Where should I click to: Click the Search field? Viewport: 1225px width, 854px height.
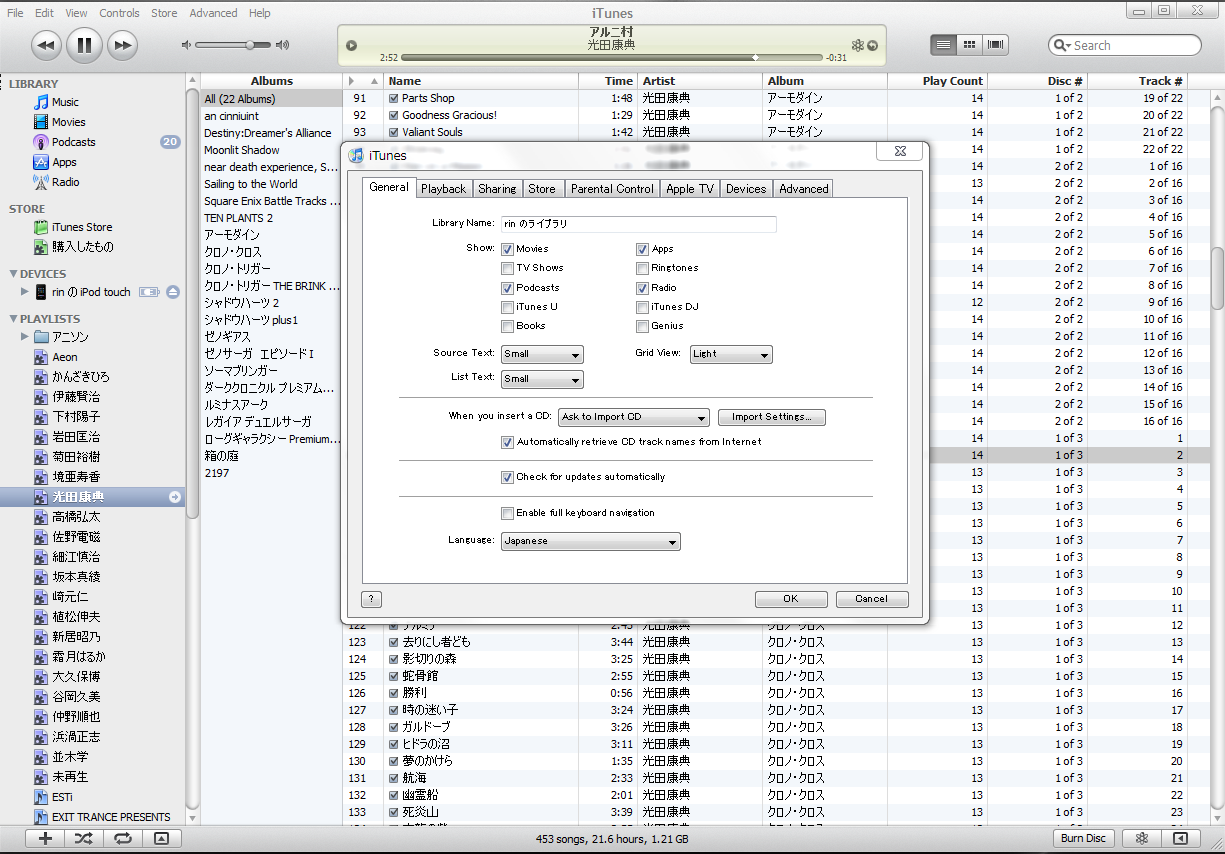[x=1125, y=45]
